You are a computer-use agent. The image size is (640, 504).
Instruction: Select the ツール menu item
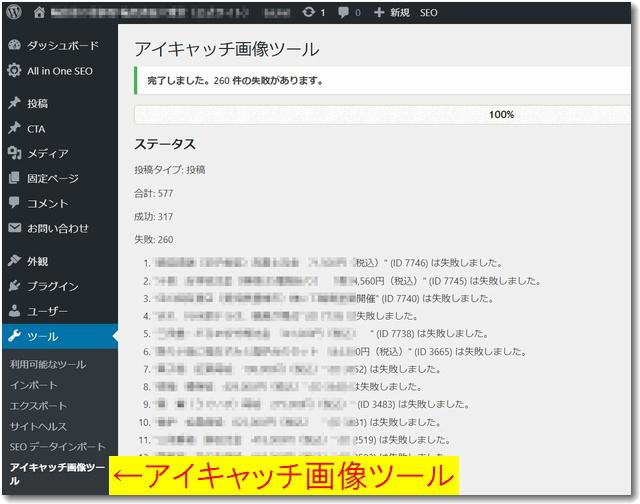click(x=60, y=336)
